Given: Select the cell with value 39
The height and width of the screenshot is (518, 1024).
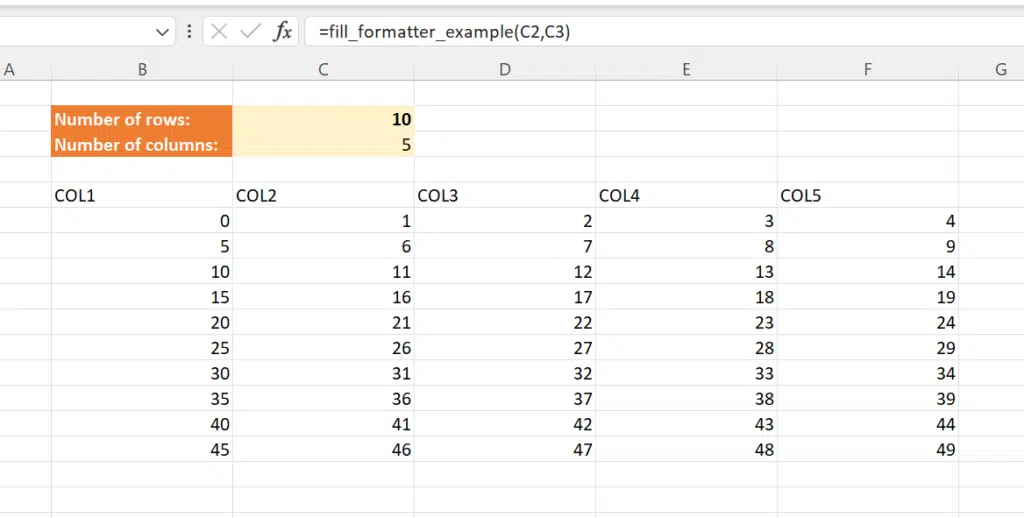Looking at the screenshot, I should point(868,399).
